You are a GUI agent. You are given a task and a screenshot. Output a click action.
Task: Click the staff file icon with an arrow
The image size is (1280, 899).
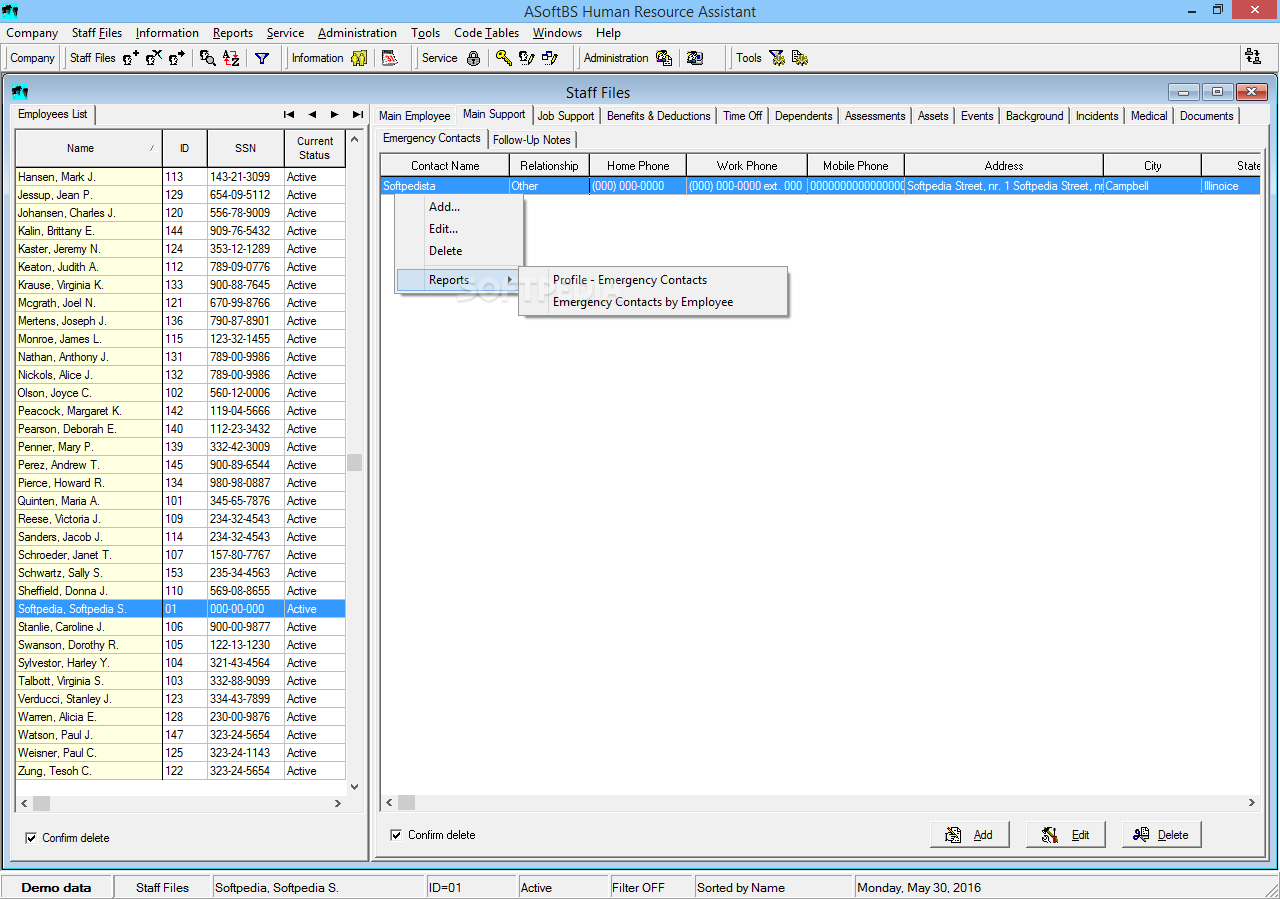tap(177, 58)
